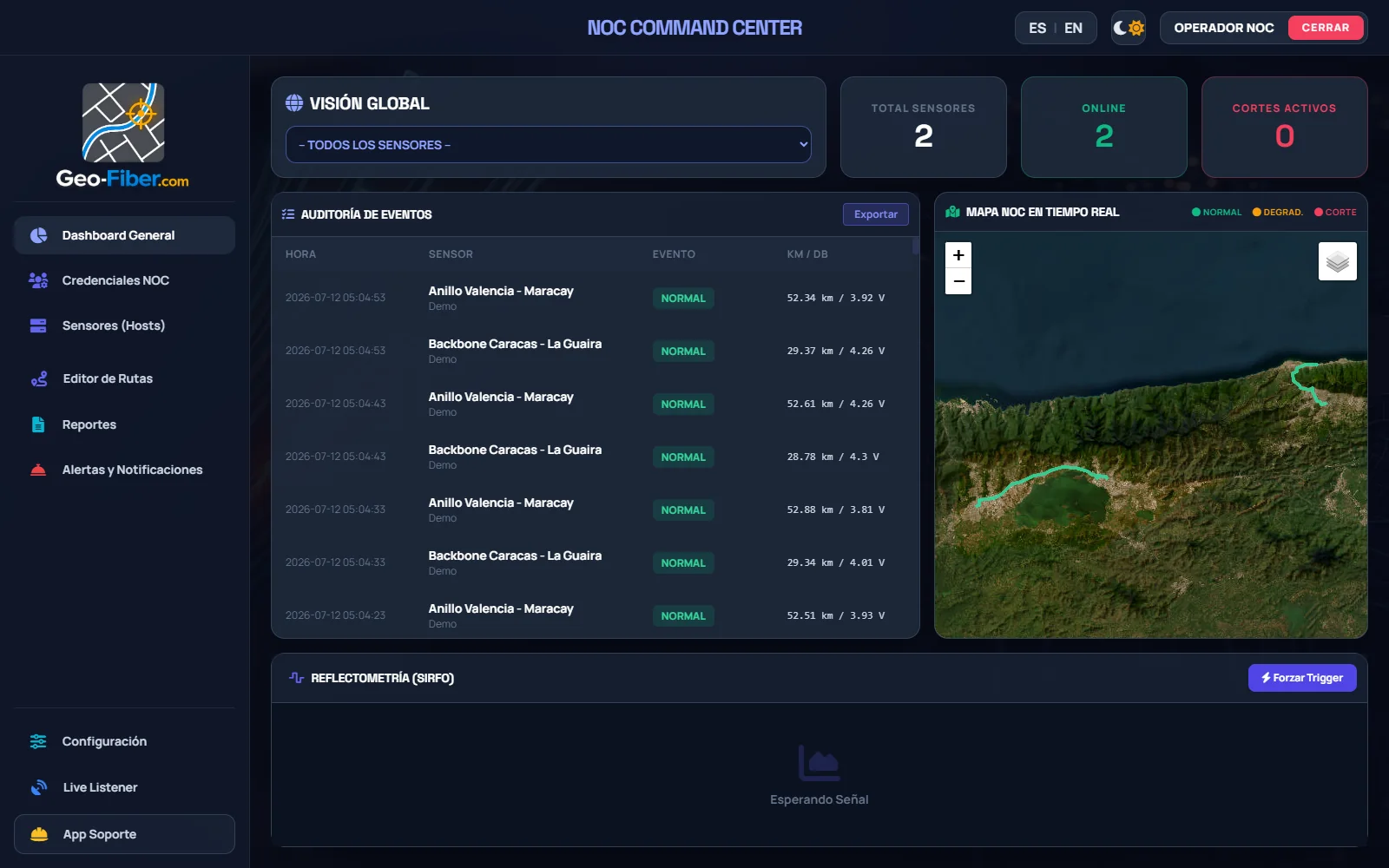
Task: Open the map layers selector
Action: 1338,261
